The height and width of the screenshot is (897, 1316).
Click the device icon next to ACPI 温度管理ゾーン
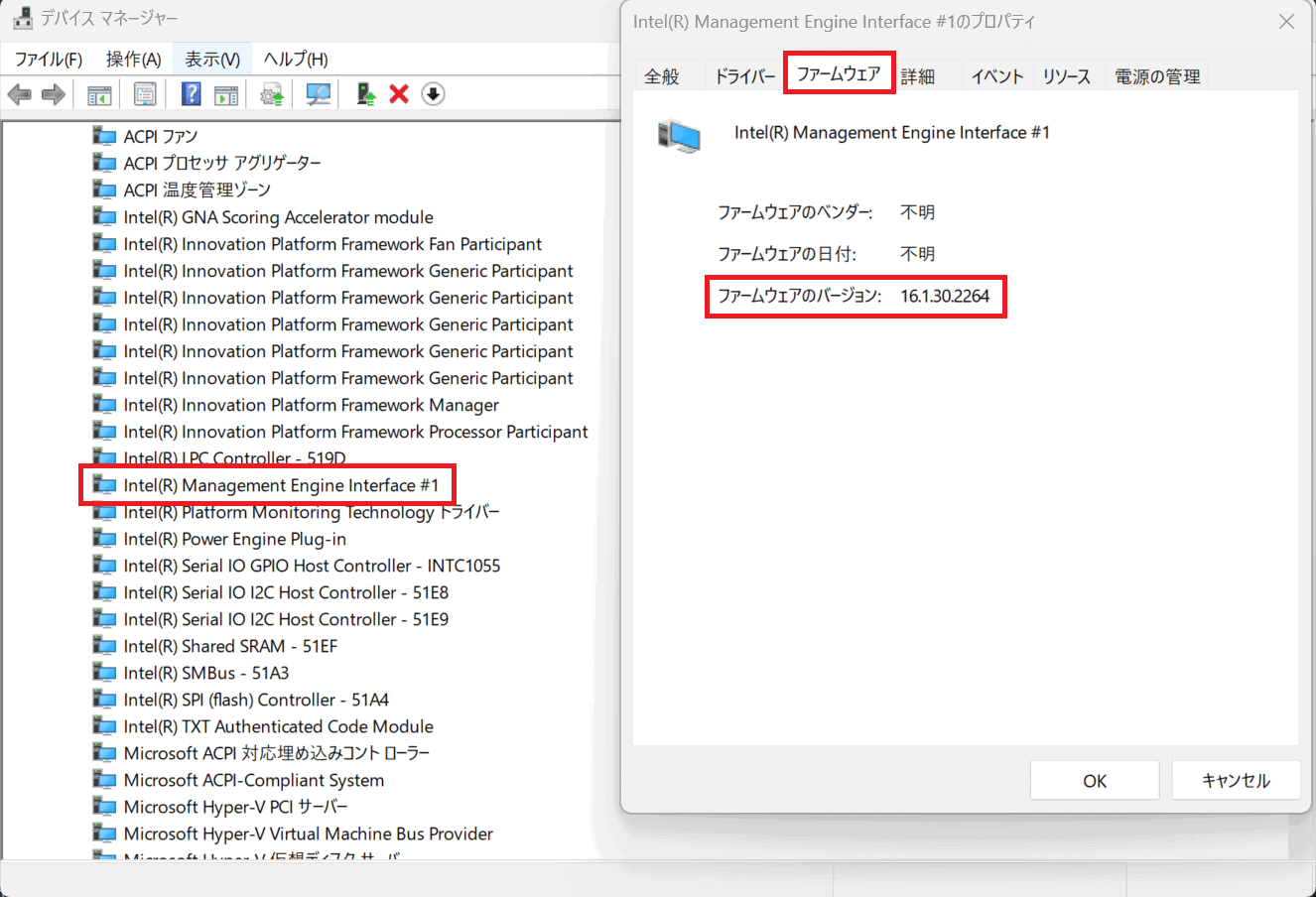click(x=104, y=189)
